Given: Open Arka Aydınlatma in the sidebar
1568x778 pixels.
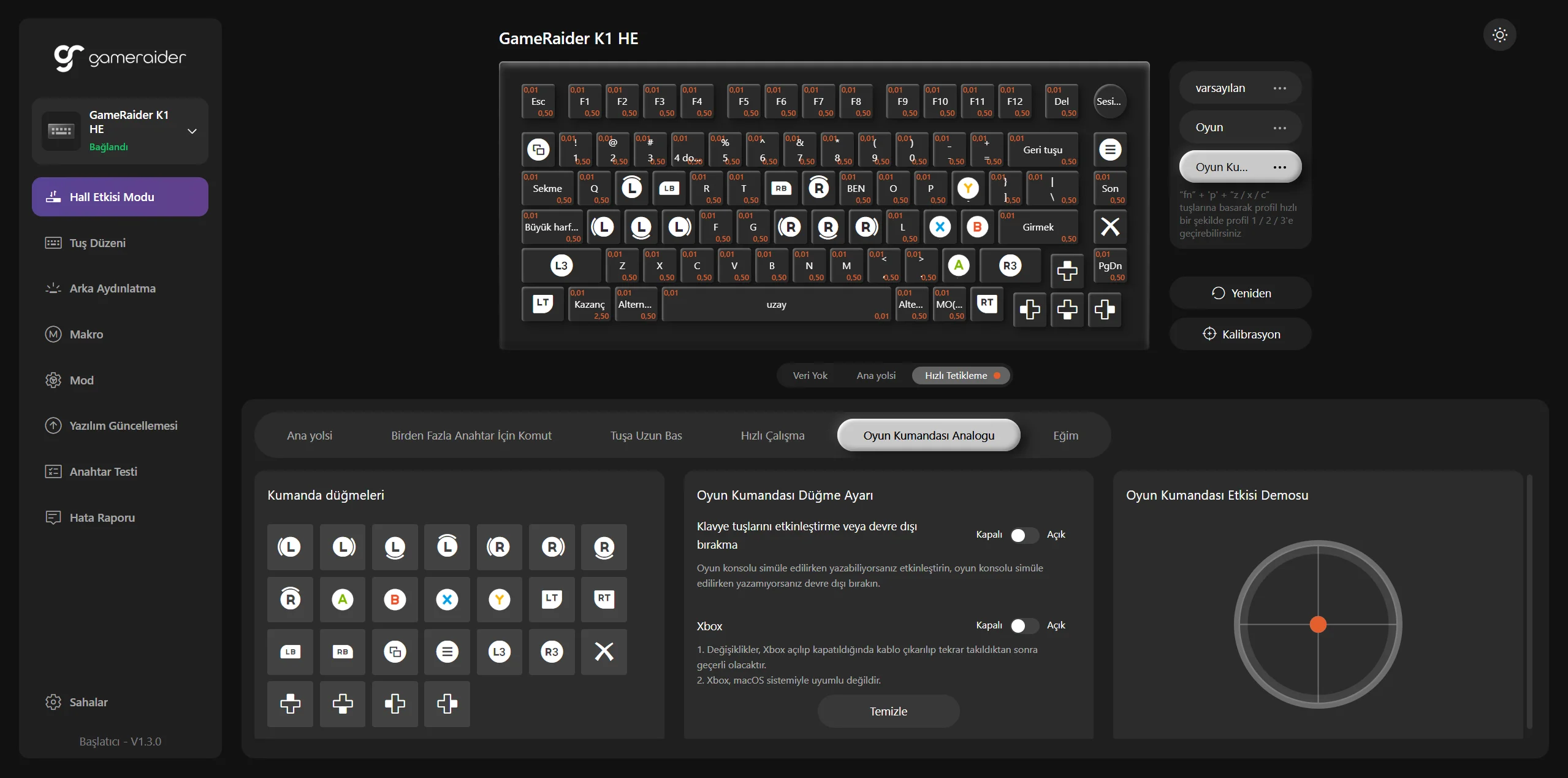Looking at the screenshot, I should coord(112,288).
